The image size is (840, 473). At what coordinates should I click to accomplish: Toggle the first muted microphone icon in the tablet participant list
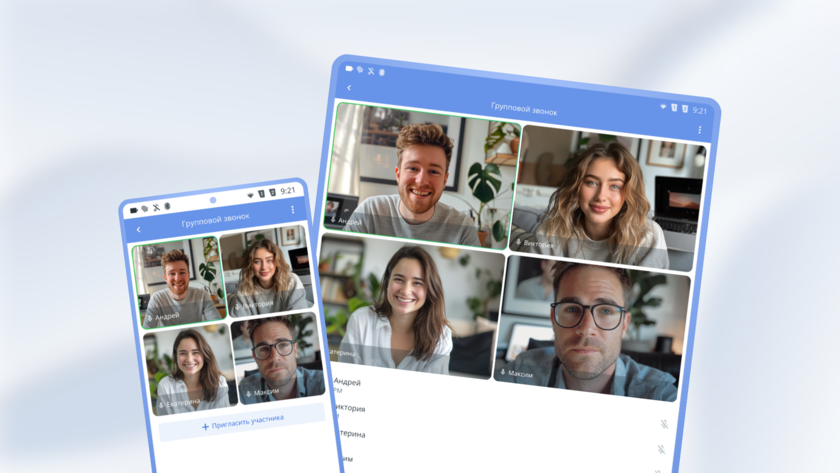(x=664, y=425)
